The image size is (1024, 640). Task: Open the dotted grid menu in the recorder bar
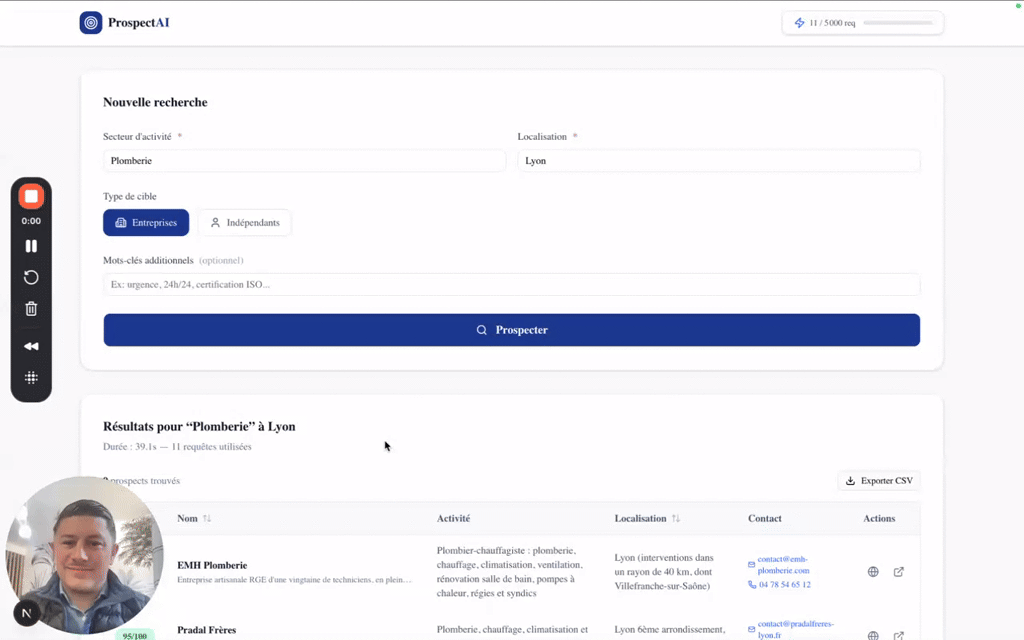tap(31, 377)
